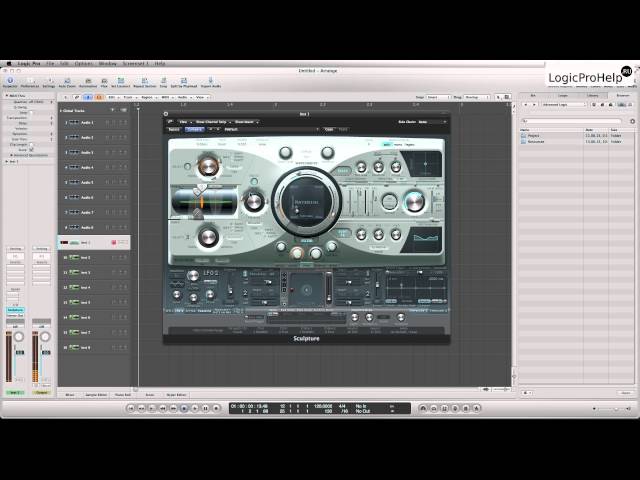
Task: Click the Stop transport button
Action: point(184,408)
